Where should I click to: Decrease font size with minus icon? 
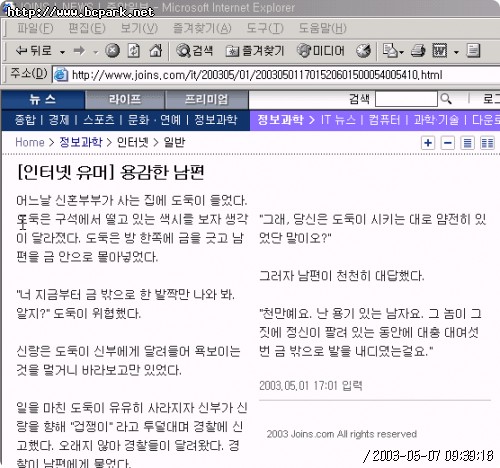(x=448, y=143)
